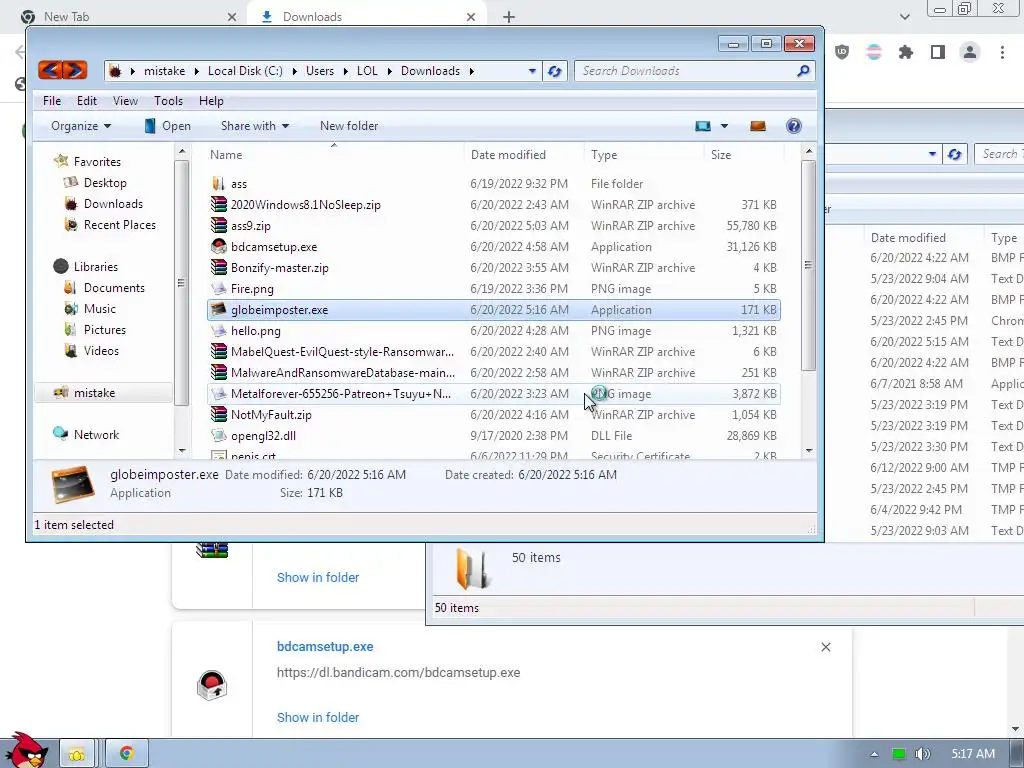
Task: Click the Open toolbar button
Action: 168,126
